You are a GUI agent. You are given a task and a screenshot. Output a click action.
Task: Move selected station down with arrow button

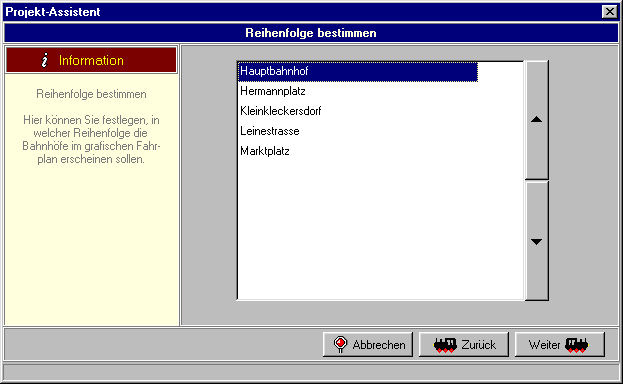click(536, 241)
